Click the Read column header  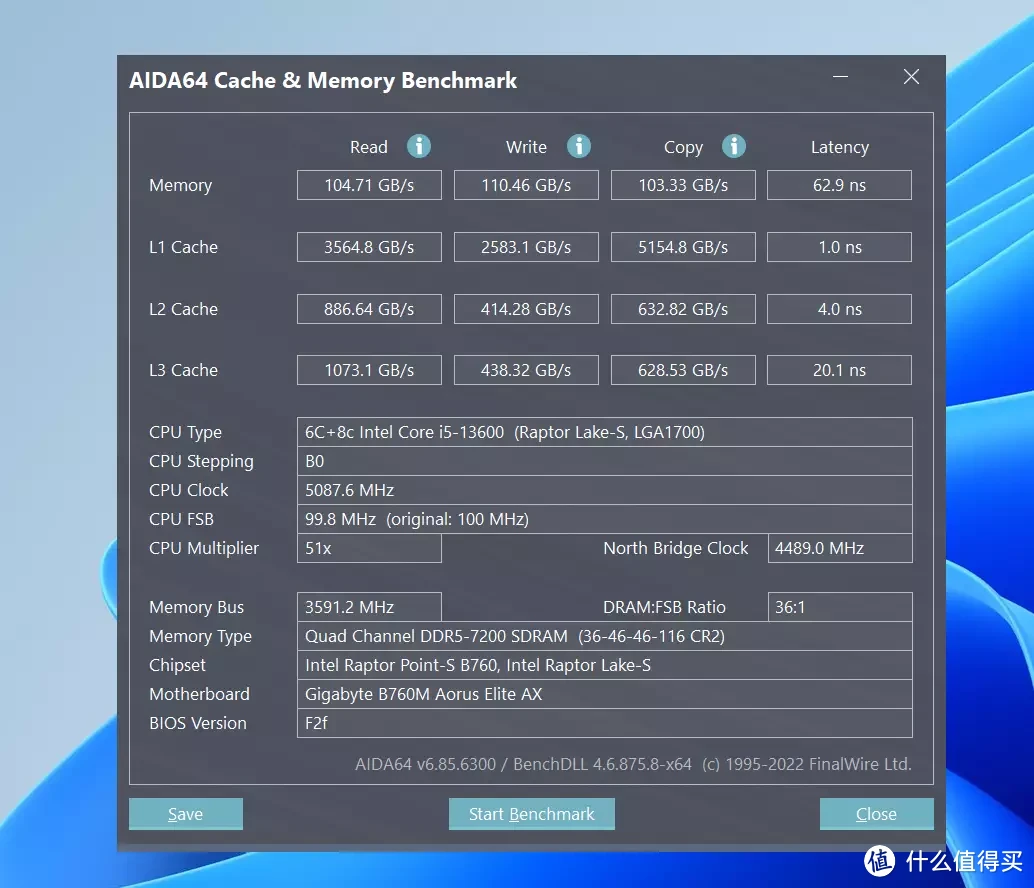[x=369, y=147]
